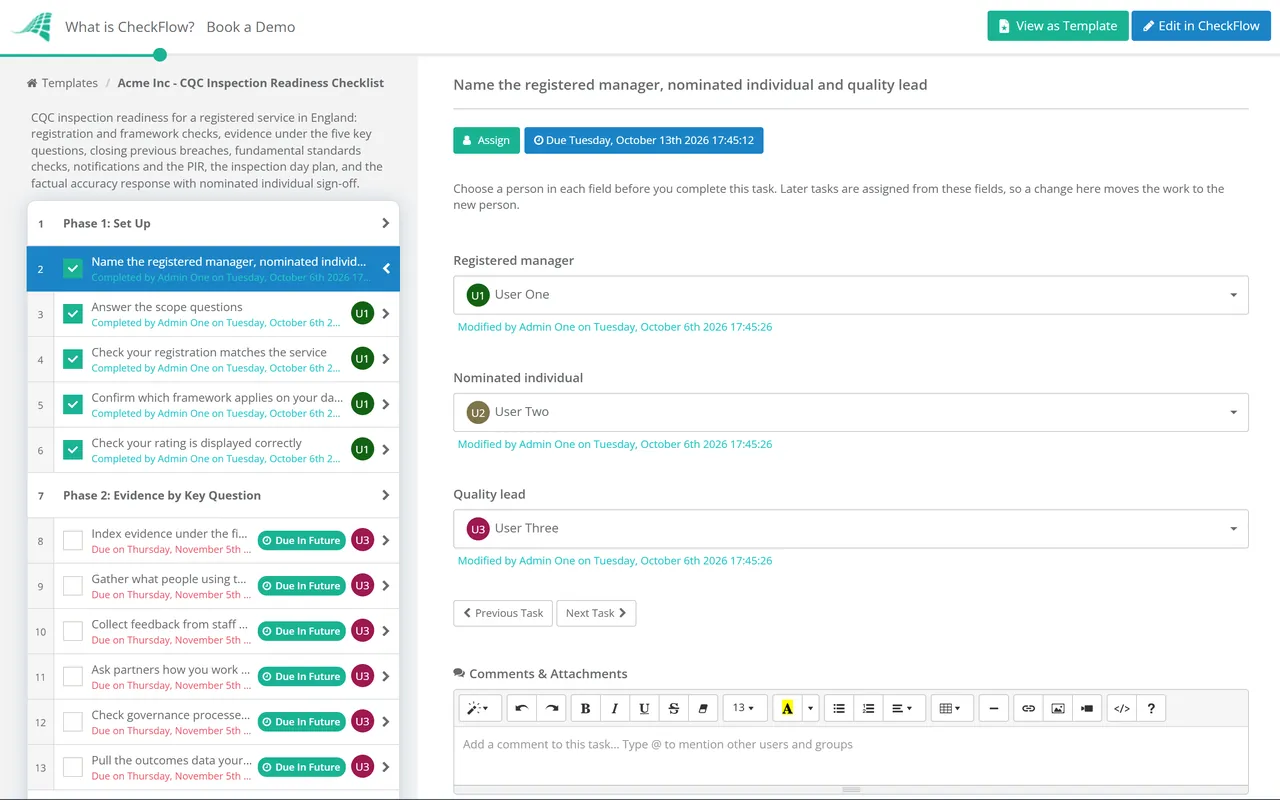Click the 'View as Template' button

pyautogui.click(x=1058, y=26)
